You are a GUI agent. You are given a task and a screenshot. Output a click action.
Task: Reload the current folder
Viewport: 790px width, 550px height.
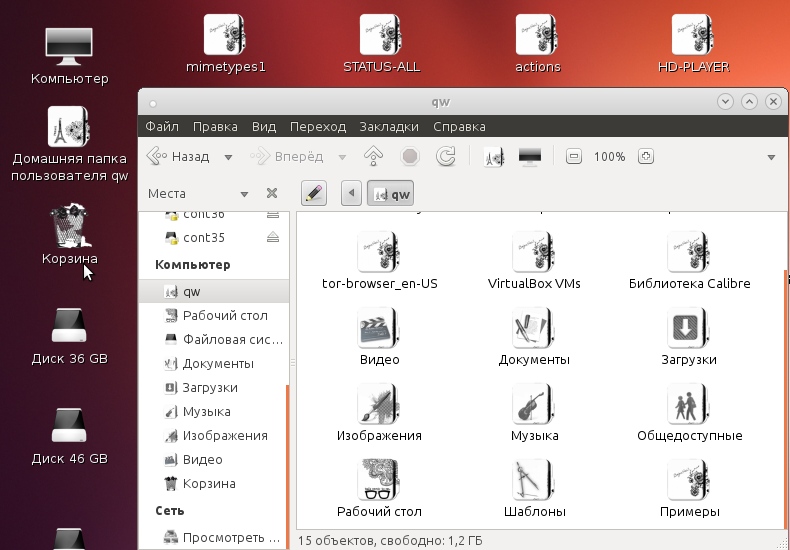[x=446, y=156]
